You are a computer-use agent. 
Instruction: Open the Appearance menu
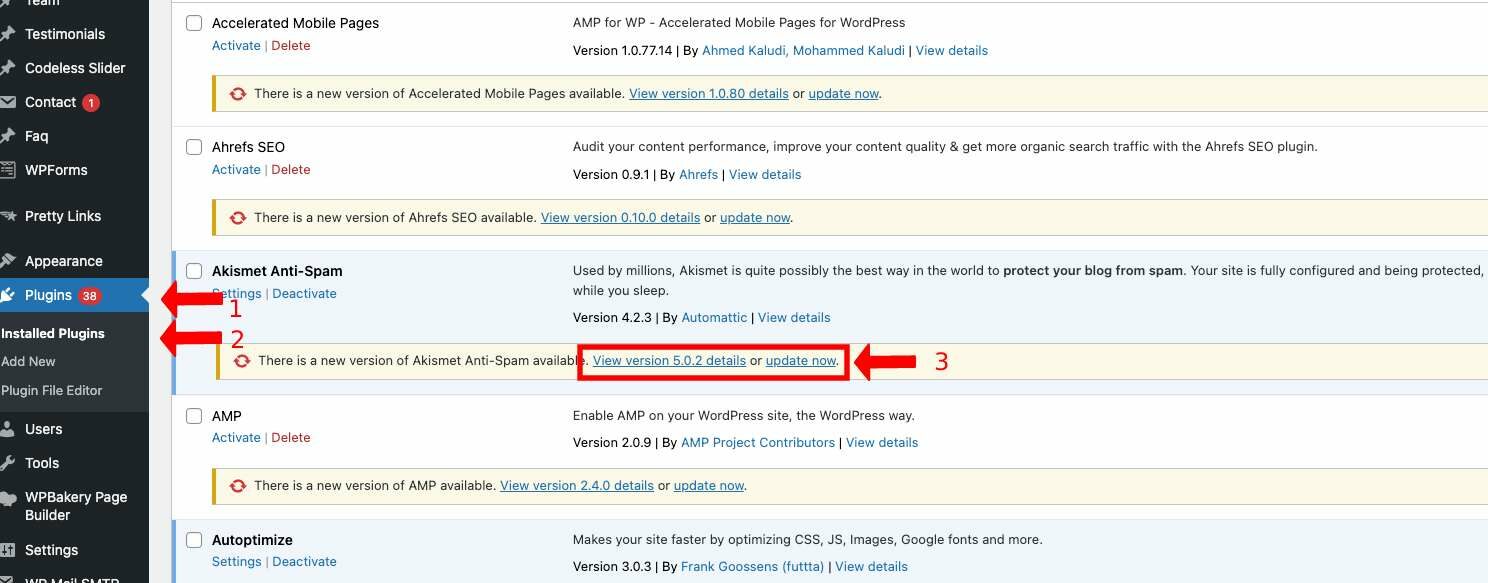[x=64, y=261]
